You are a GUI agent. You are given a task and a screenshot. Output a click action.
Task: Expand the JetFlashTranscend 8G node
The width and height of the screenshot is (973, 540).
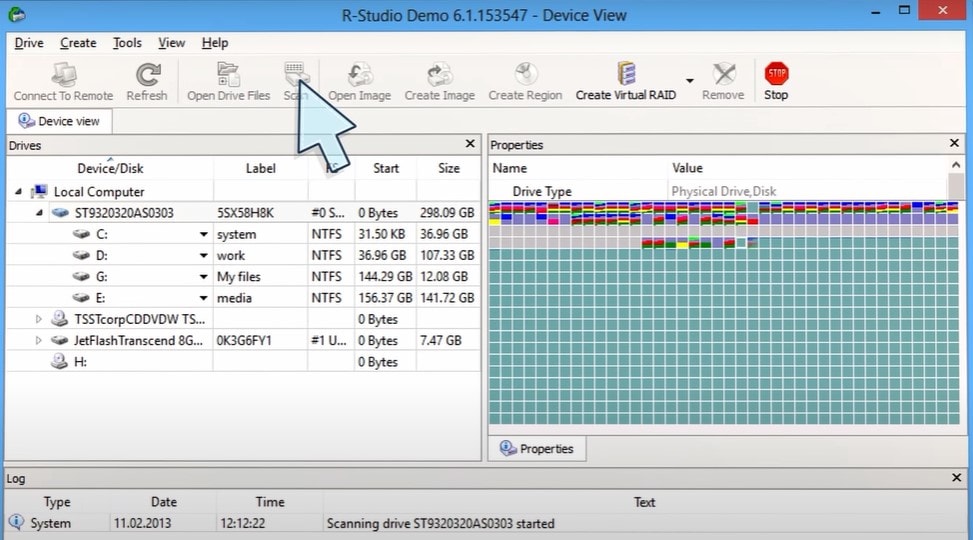tap(38, 340)
